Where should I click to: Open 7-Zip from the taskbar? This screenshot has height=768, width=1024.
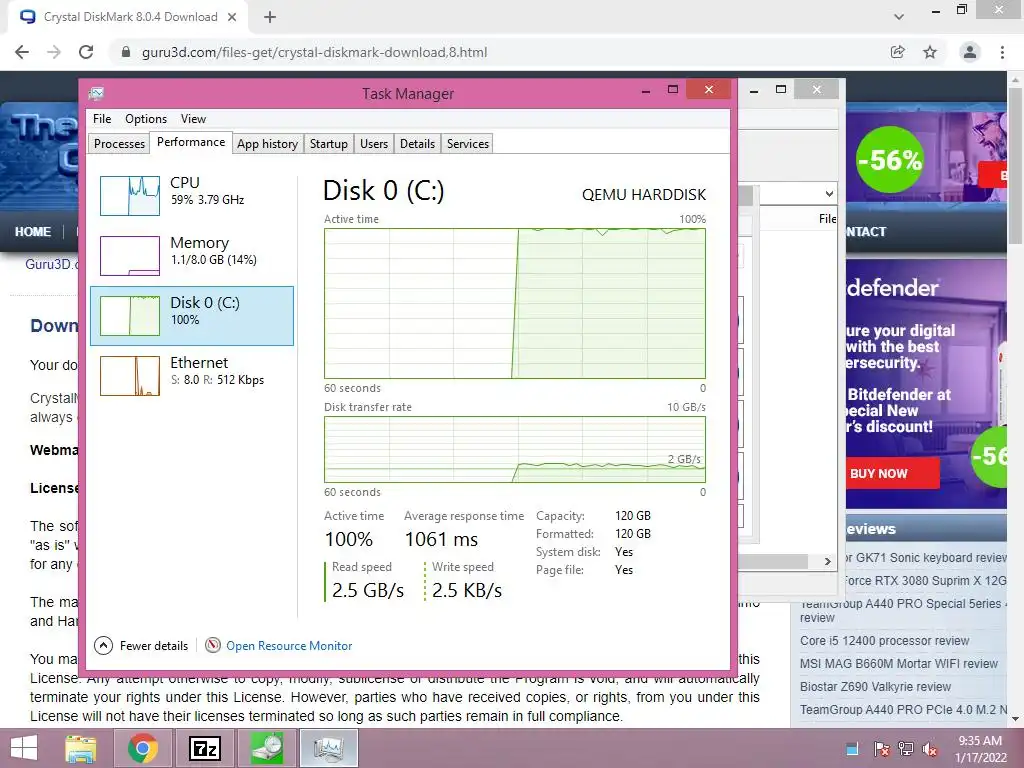204,748
